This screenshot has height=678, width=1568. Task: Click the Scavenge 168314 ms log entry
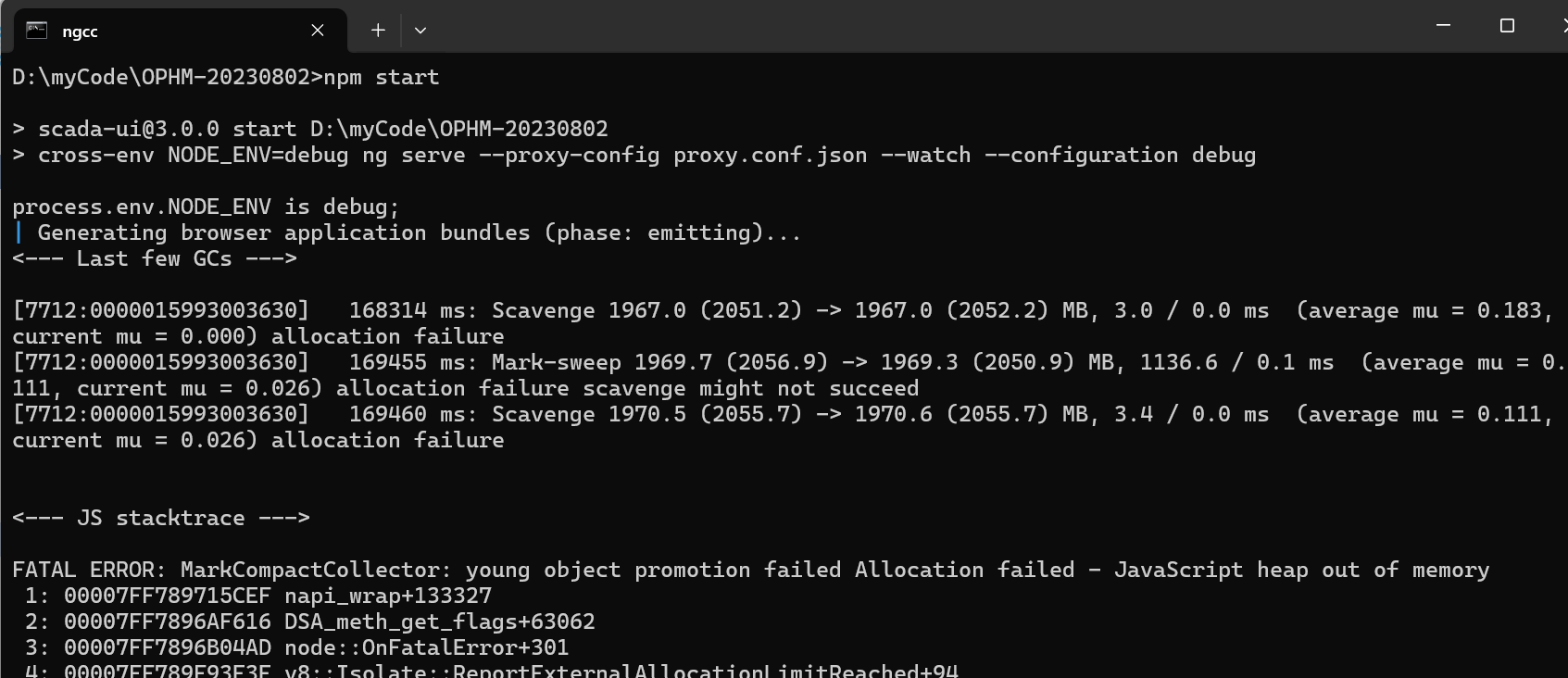778,310
